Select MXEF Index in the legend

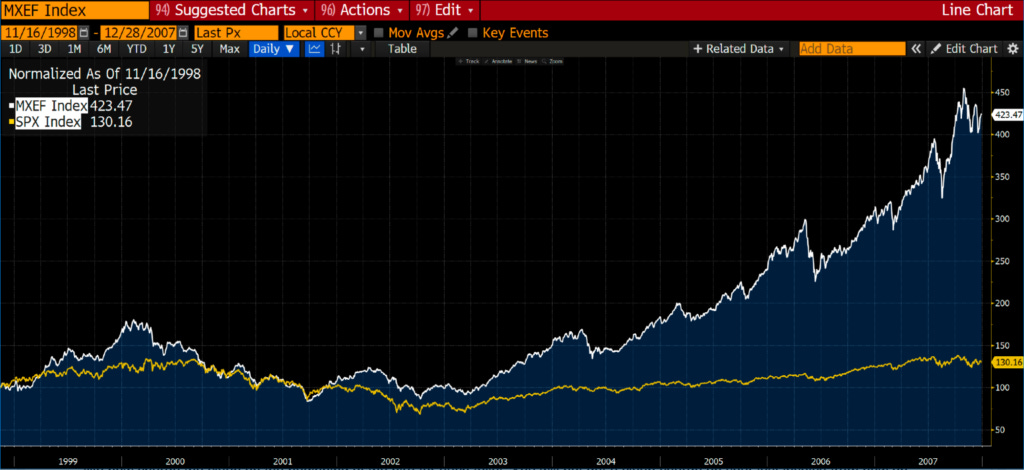point(52,105)
